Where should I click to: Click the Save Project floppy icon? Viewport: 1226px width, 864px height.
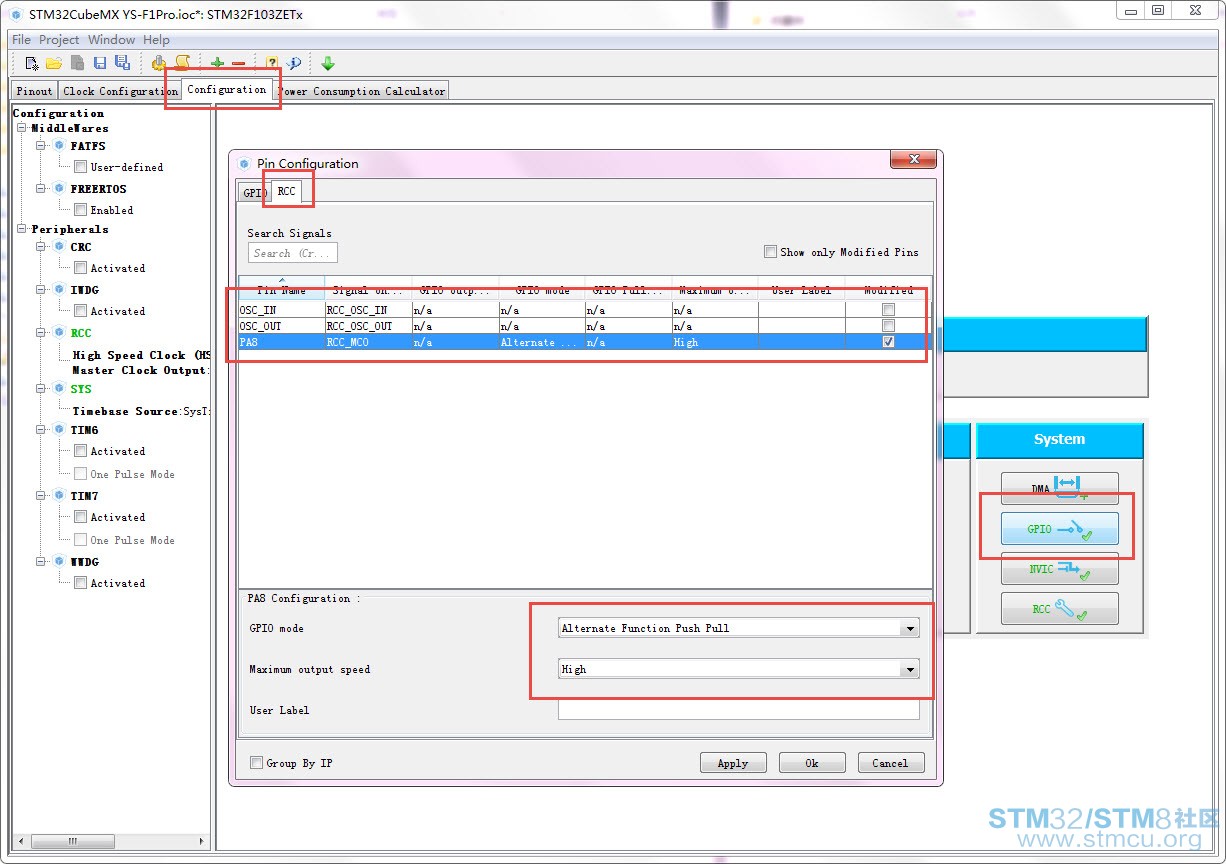coord(100,63)
